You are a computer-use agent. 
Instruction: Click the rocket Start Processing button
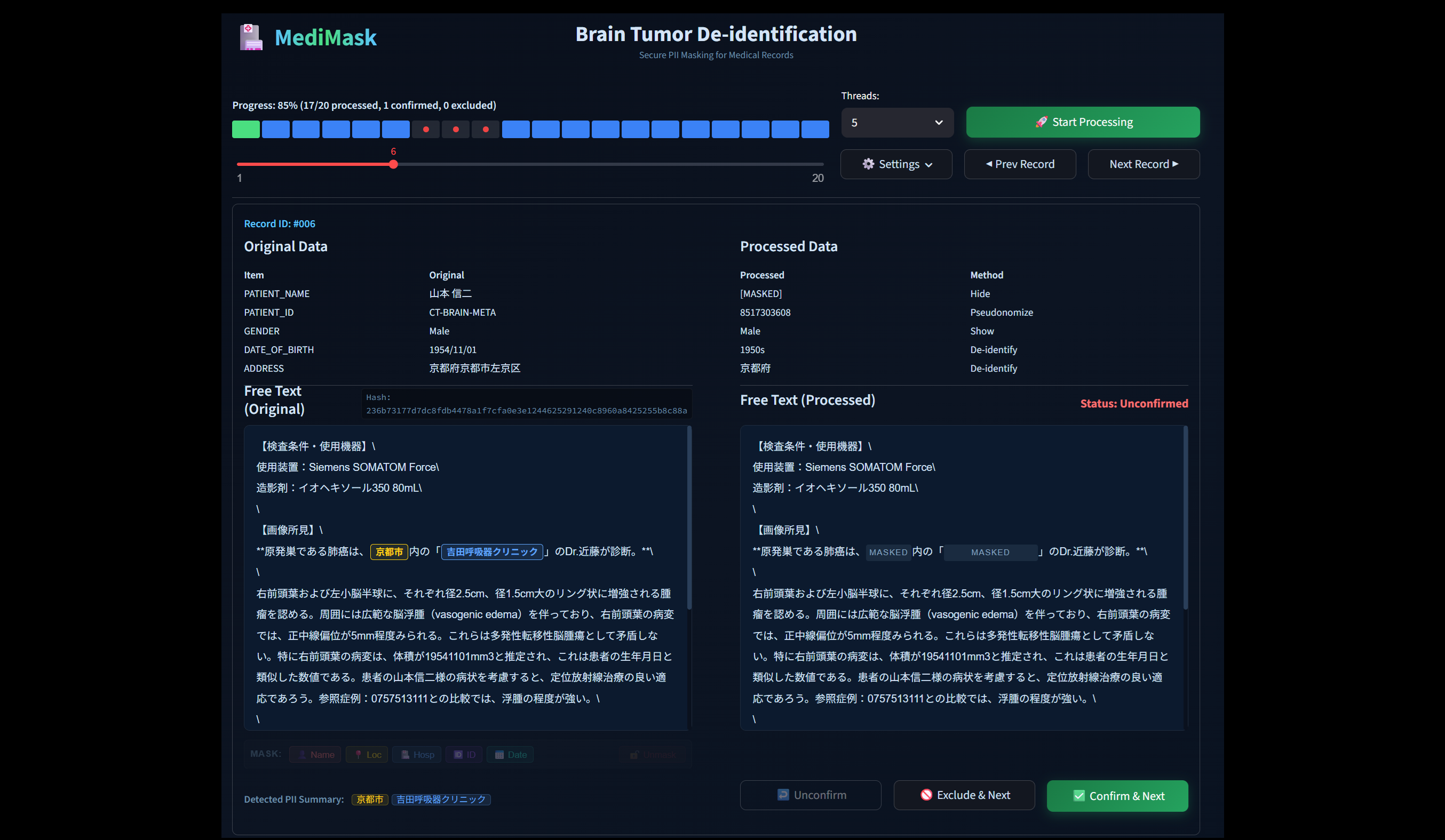click(1083, 122)
